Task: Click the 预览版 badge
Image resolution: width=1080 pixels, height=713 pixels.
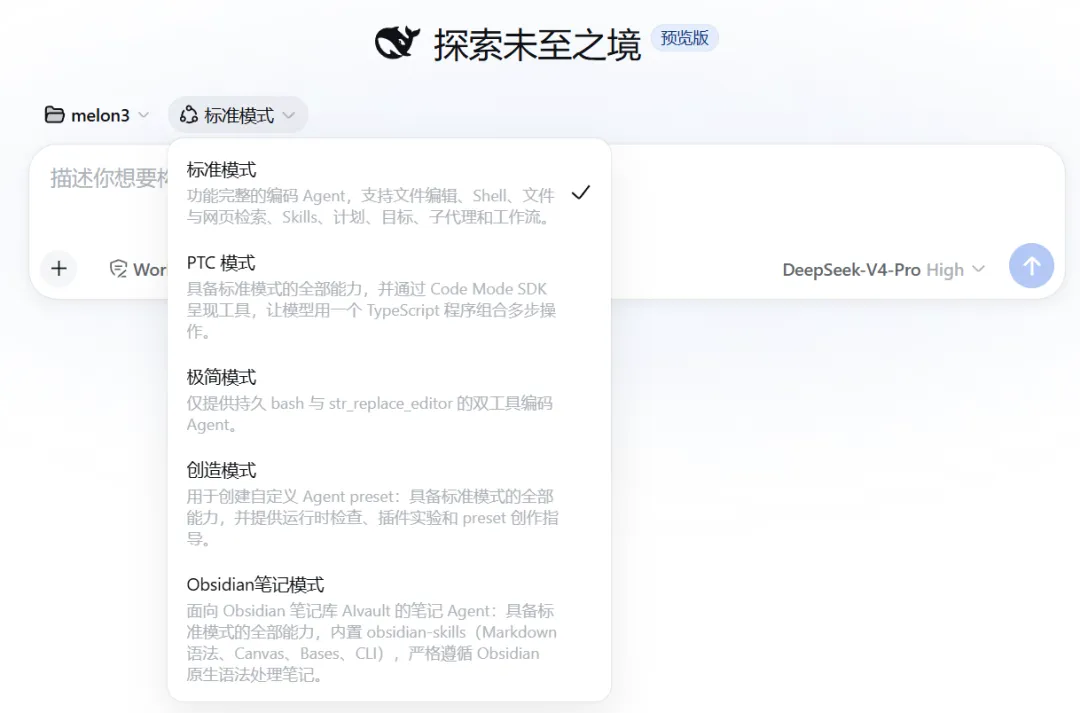Action: (x=685, y=38)
